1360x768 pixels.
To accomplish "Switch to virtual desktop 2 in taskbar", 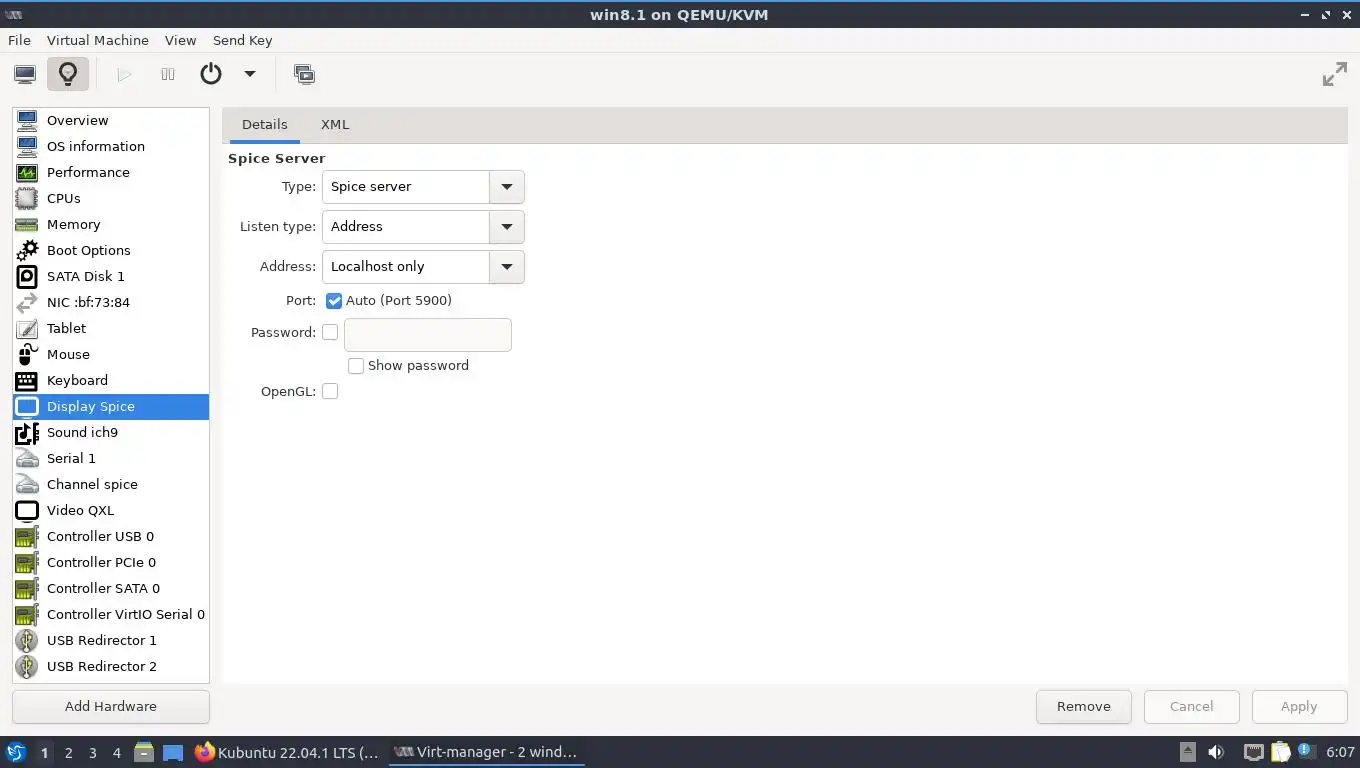I will pos(68,753).
